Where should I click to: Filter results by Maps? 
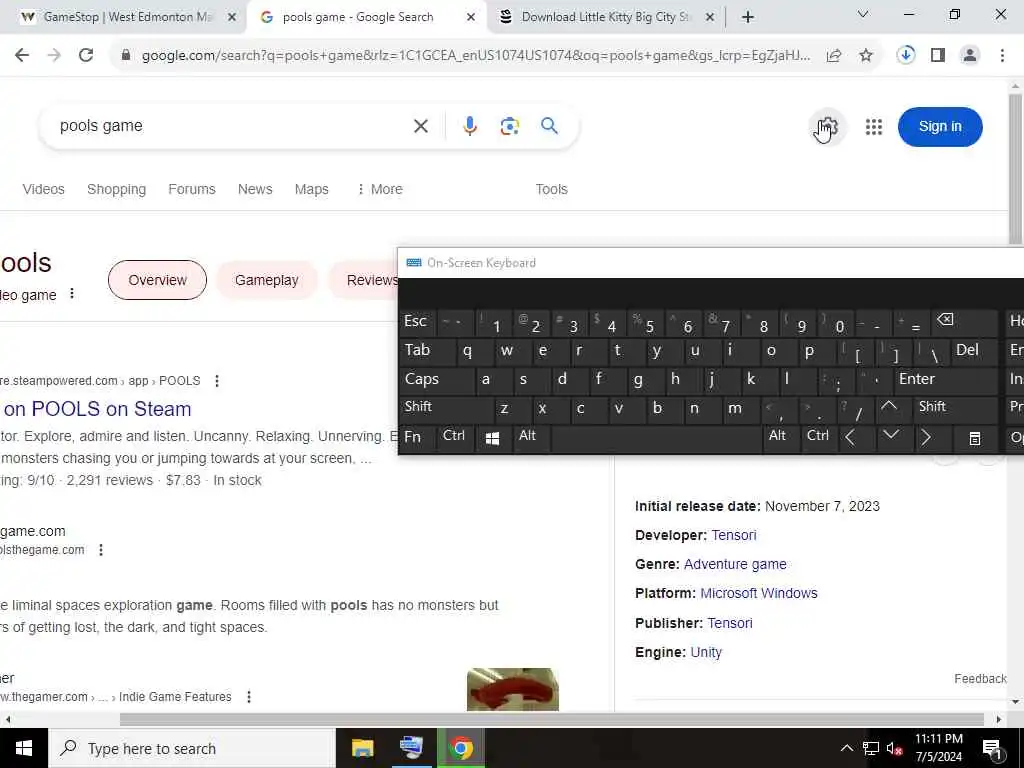tap(311, 189)
